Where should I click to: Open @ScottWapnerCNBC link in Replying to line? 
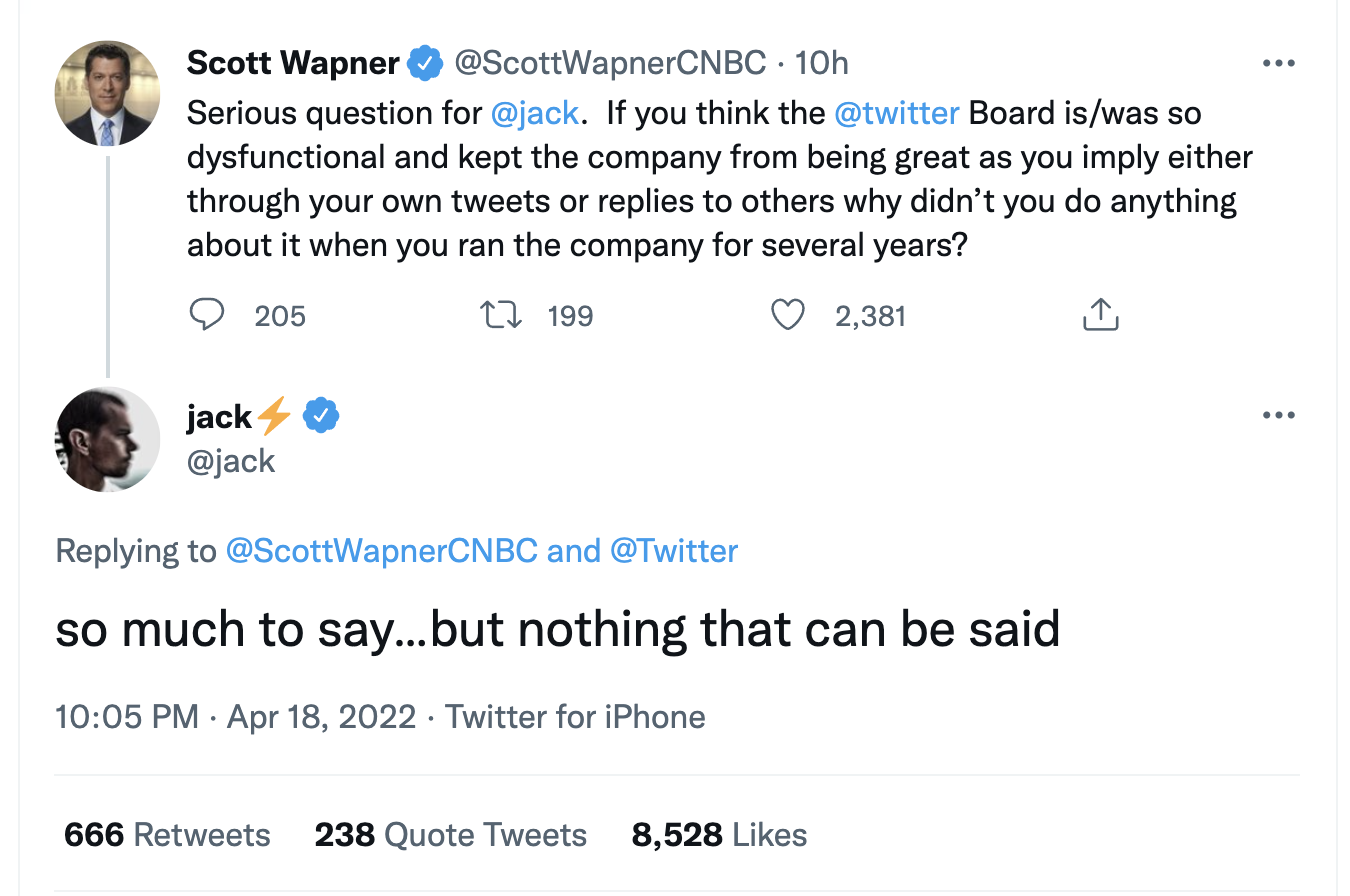coord(382,551)
